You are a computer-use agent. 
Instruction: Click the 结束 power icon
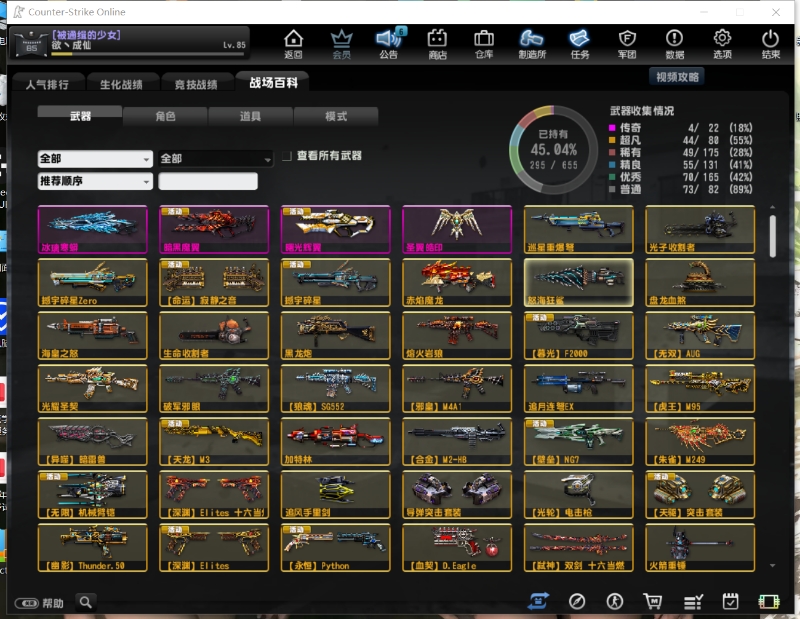point(770,44)
